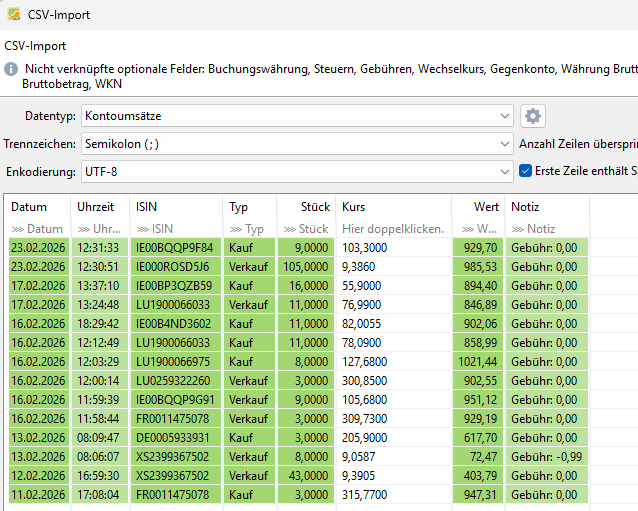This screenshot has width=638, height=511.
Task: Select the Wert column header
Action: (x=486, y=207)
